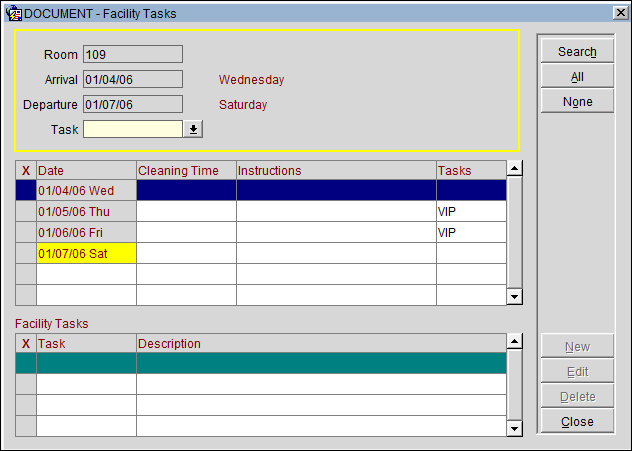Click the Close button
Image resolution: width=632 pixels, height=451 pixels.
point(577,421)
